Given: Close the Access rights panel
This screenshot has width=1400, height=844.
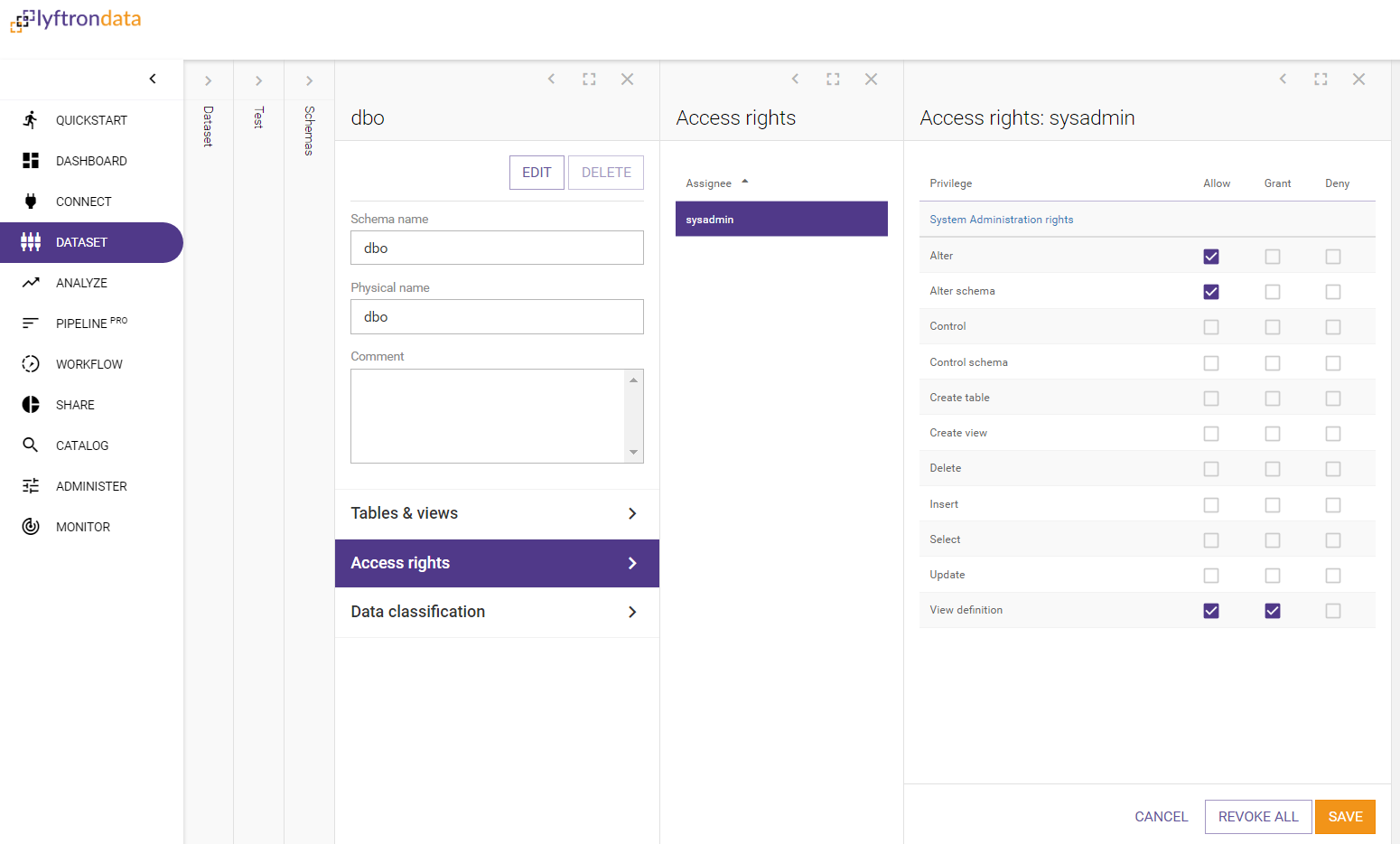Looking at the screenshot, I should click(x=871, y=79).
